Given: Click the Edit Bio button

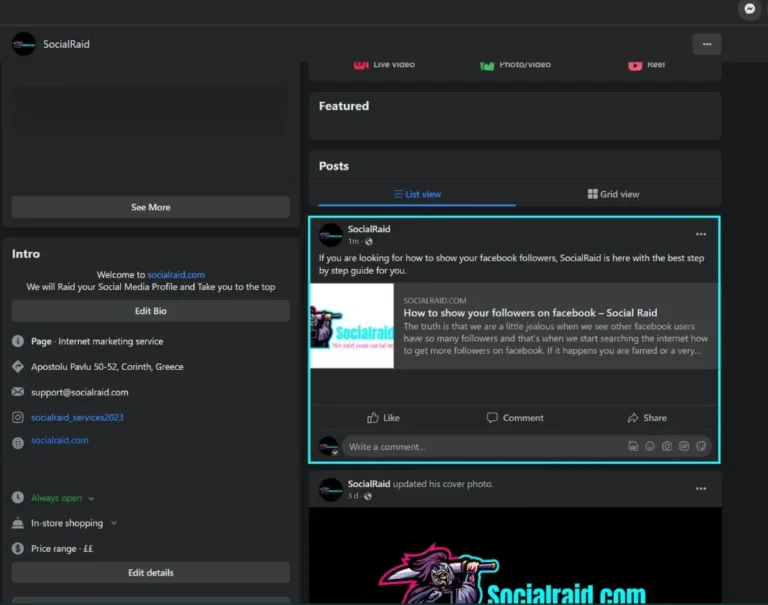Looking at the screenshot, I should tap(150, 311).
